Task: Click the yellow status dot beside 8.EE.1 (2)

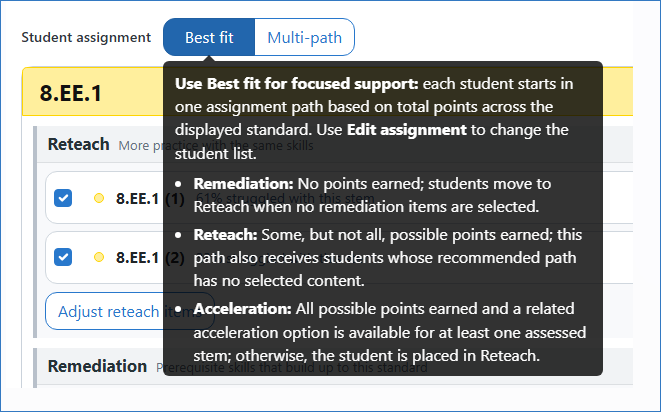Action: pyautogui.click(x=99, y=257)
